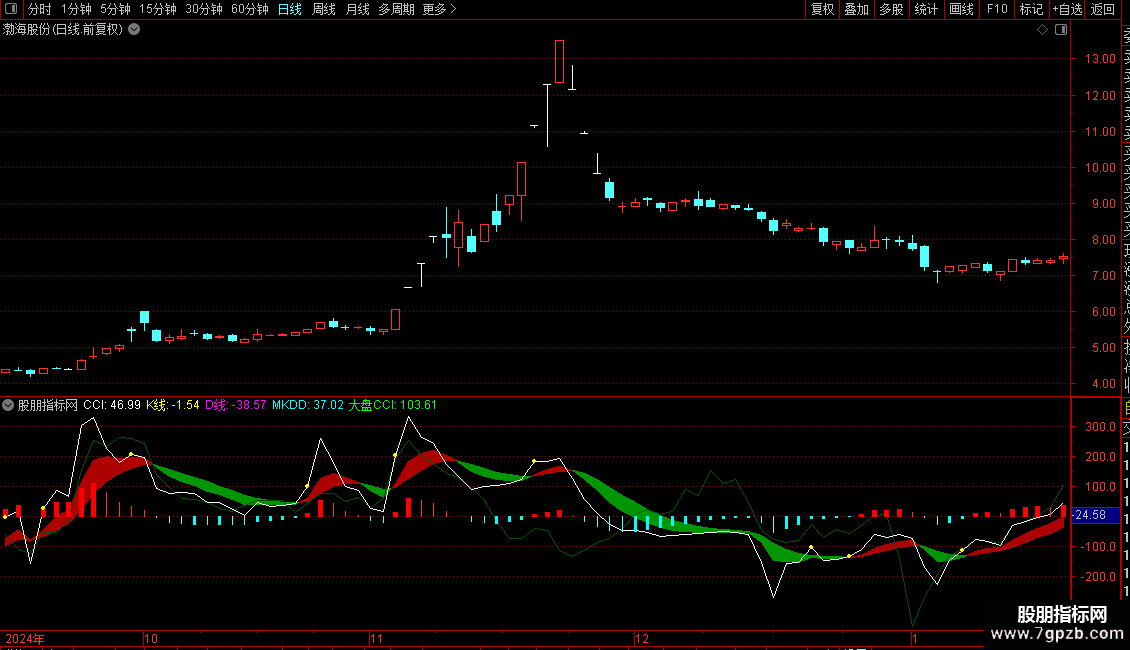
Task: Click the 300.0 indicator axis label
Action: (x=1100, y=427)
